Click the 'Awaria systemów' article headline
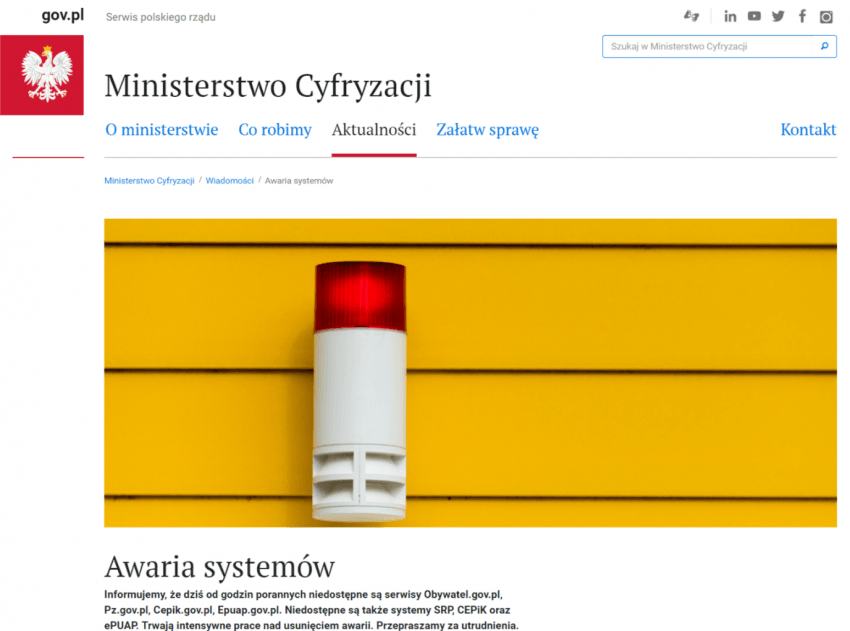 220,566
